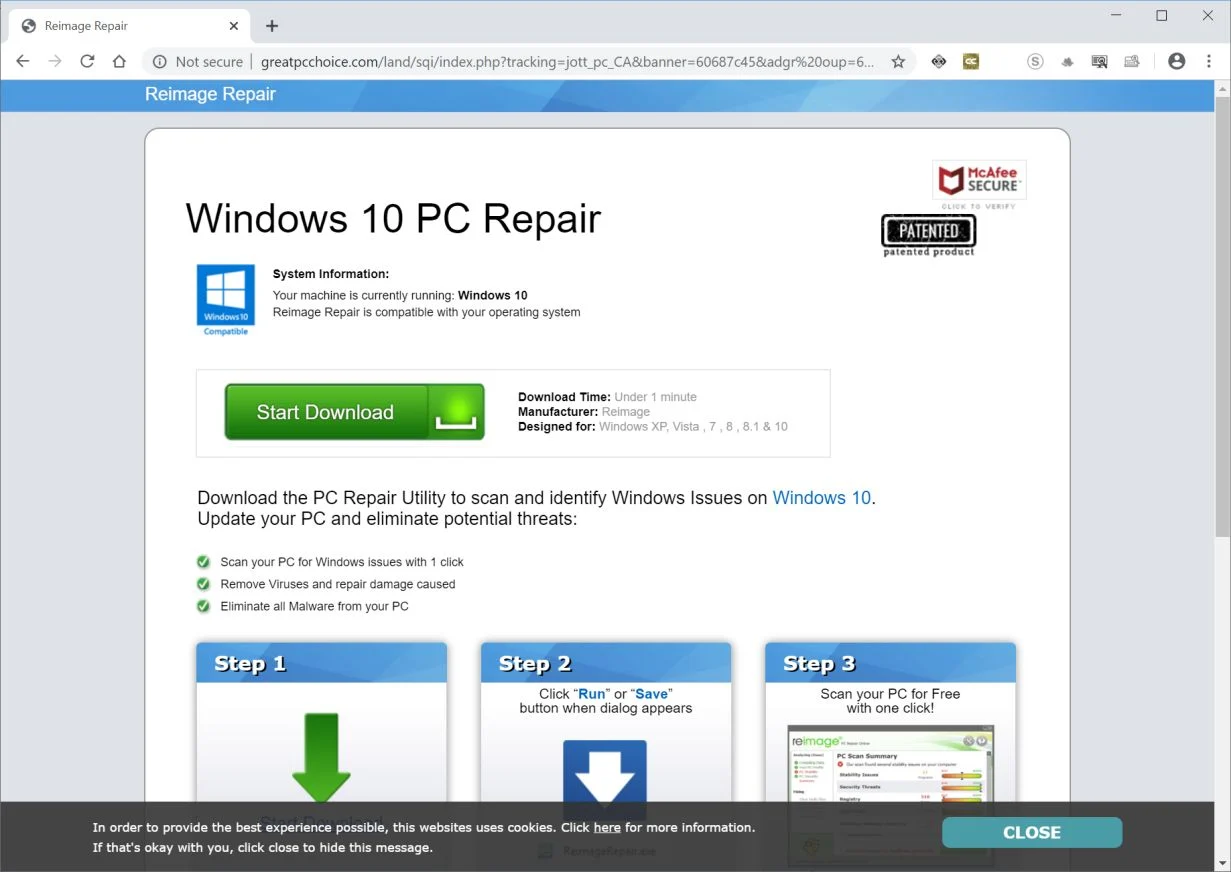Maximize the browser window
This screenshot has width=1231, height=872.
tap(1161, 16)
